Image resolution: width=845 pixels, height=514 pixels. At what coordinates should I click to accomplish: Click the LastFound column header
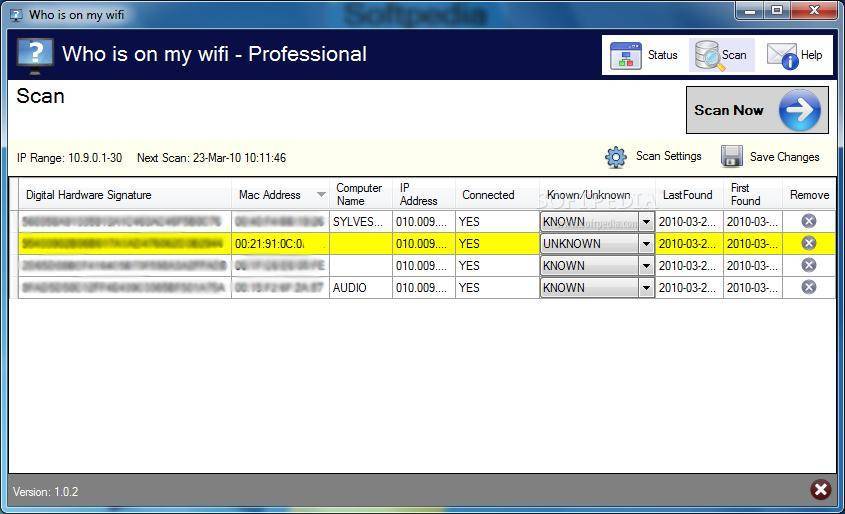[689, 195]
